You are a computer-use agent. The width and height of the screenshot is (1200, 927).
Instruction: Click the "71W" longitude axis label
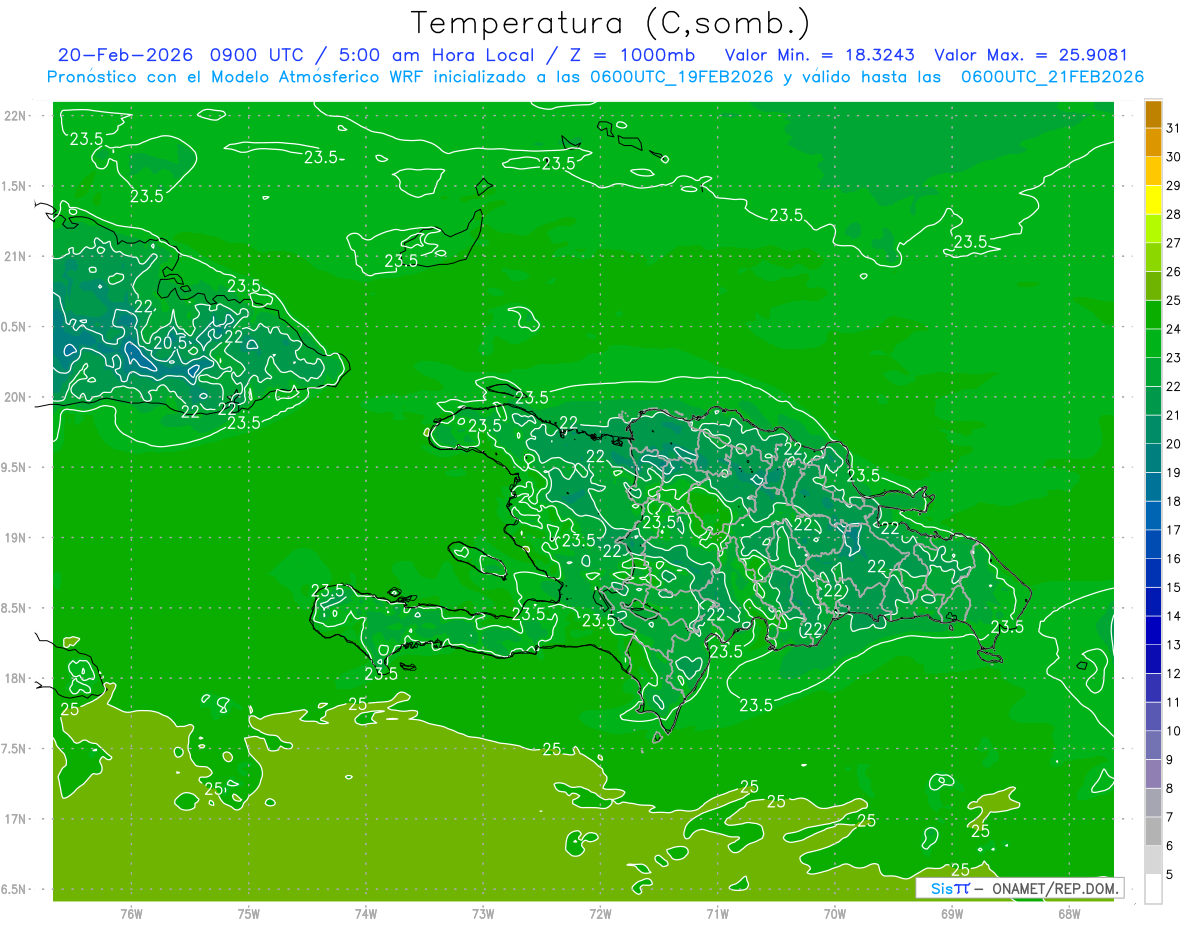717,914
